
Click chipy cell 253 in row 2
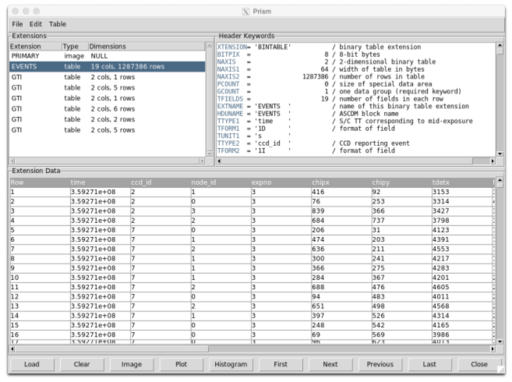402,202
